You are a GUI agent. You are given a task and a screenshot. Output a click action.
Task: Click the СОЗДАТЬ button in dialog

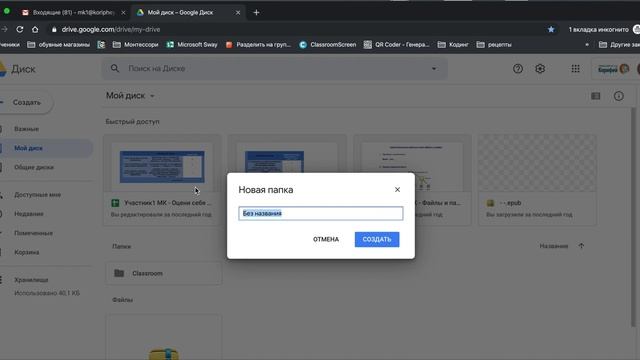pyautogui.click(x=377, y=239)
